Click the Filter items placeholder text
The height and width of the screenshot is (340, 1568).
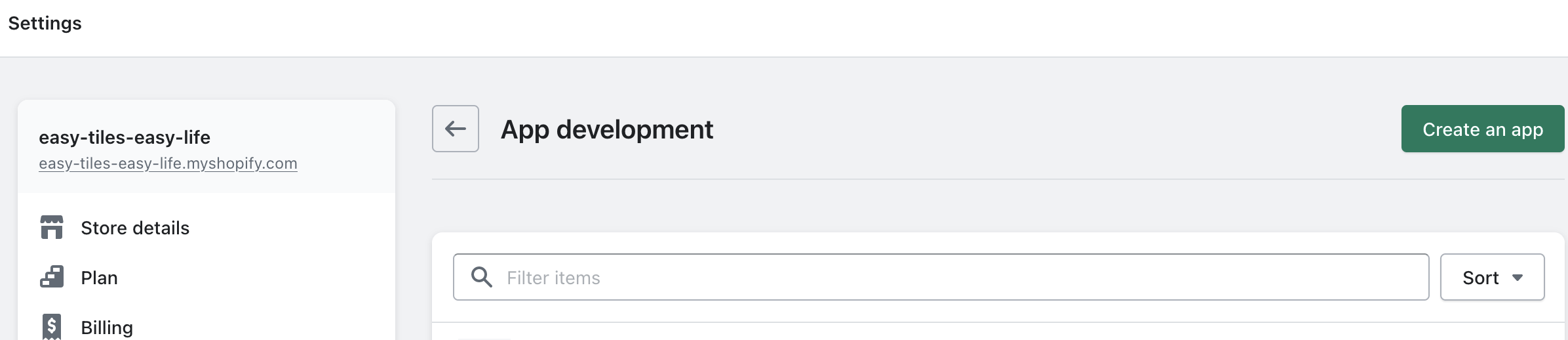[553, 278]
